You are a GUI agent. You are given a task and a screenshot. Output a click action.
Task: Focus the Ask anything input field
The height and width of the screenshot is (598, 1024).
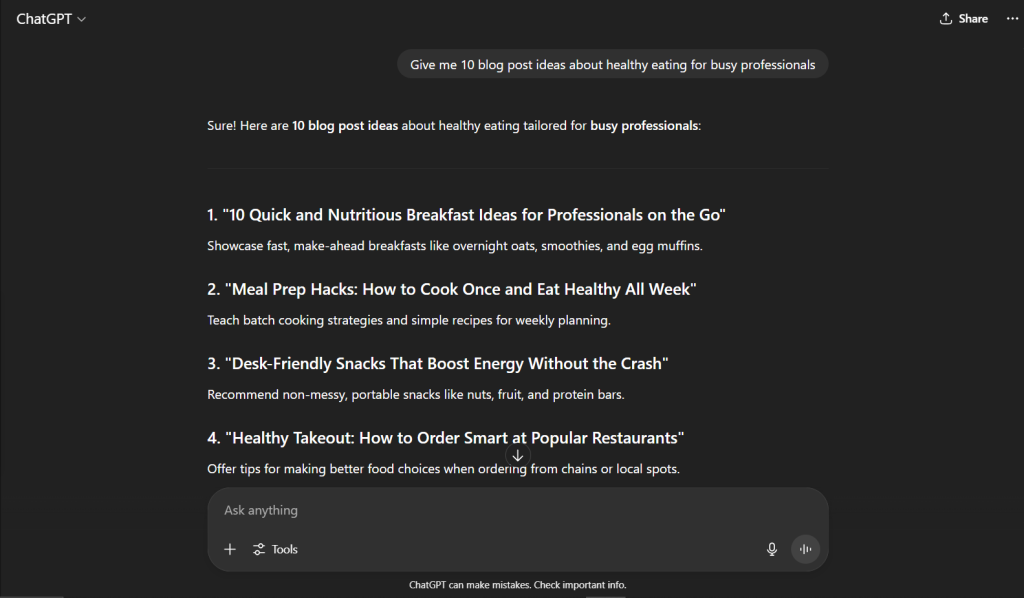(517, 510)
